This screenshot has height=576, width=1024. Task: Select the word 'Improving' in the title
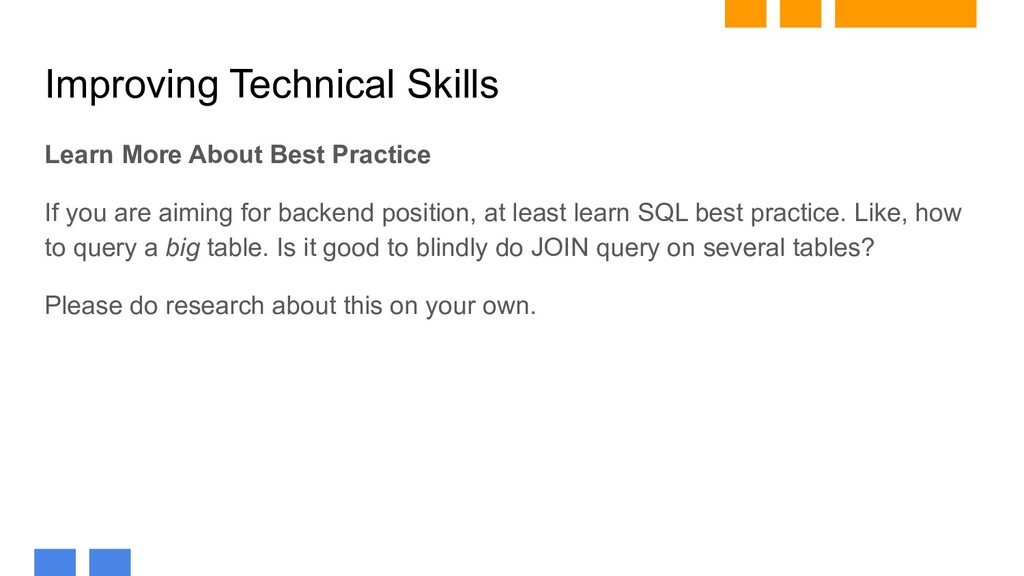pos(131,86)
